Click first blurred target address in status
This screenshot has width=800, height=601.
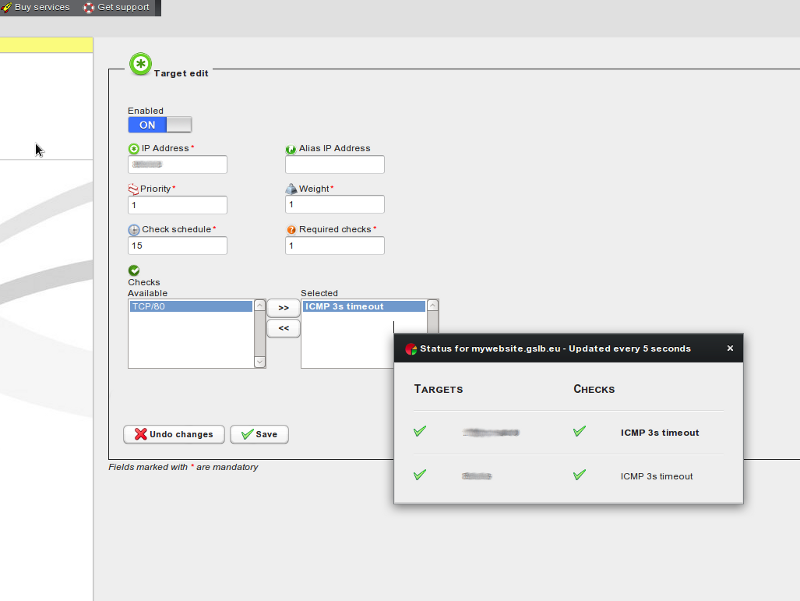point(491,433)
